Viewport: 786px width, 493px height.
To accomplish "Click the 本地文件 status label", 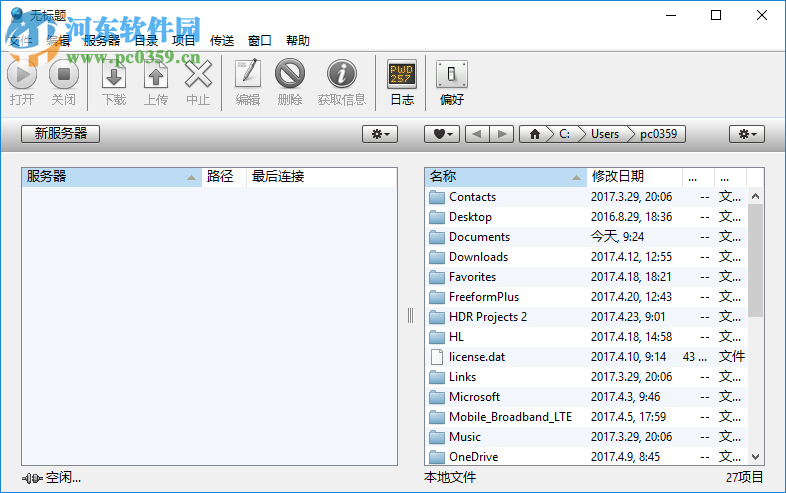I will coord(450,477).
